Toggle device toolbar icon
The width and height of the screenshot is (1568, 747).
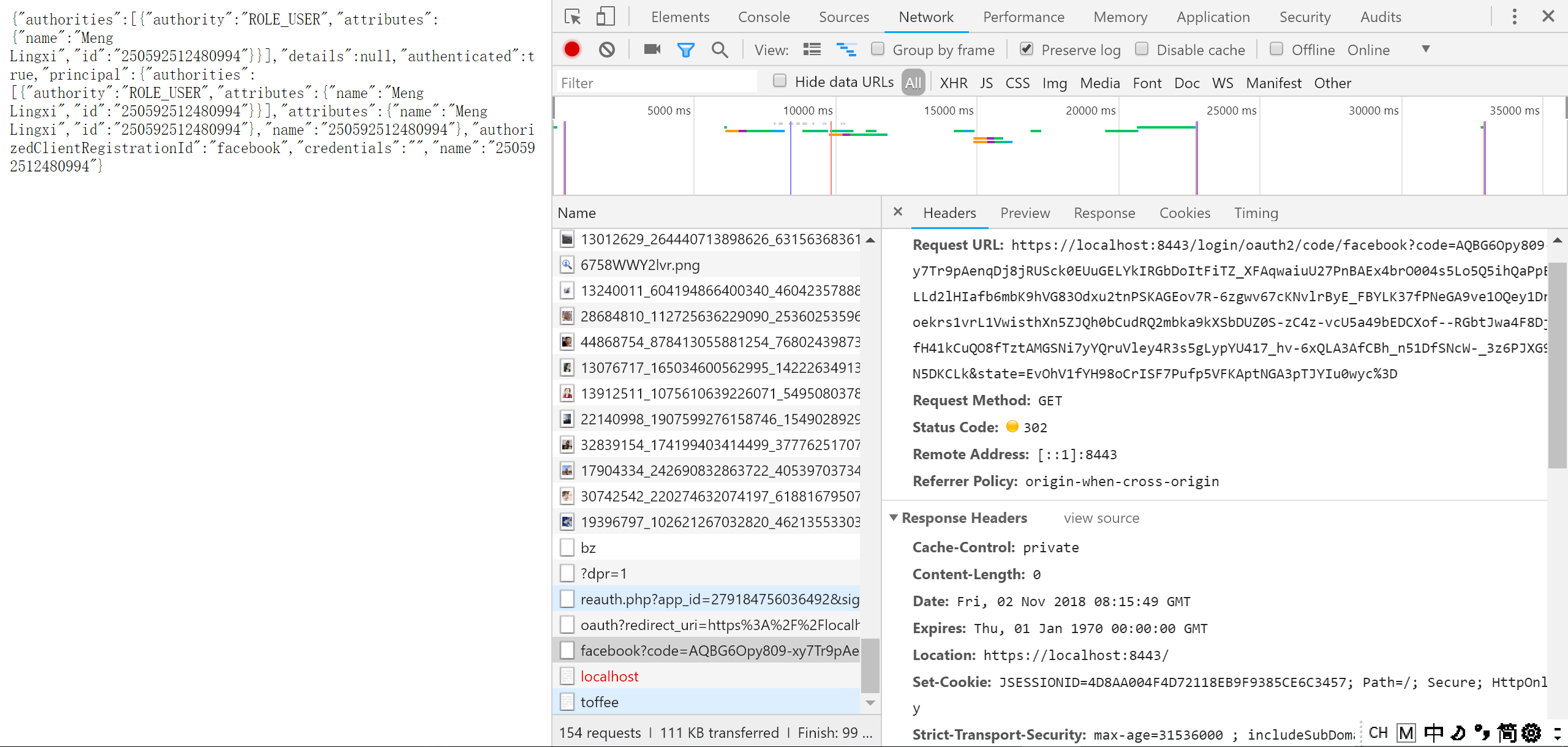(605, 17)
